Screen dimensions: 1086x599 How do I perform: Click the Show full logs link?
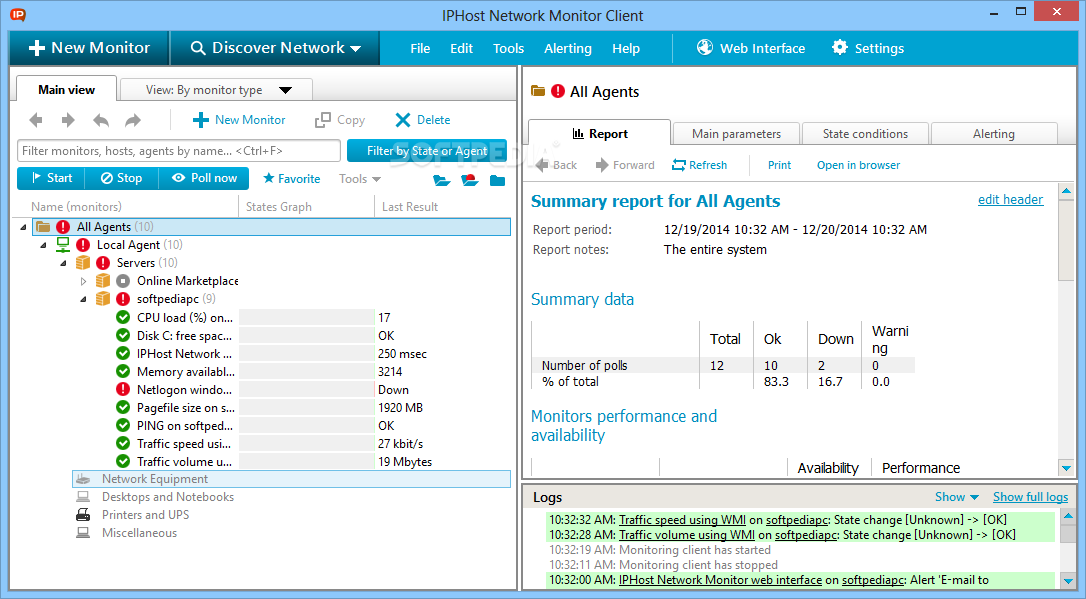[1031, 497]
